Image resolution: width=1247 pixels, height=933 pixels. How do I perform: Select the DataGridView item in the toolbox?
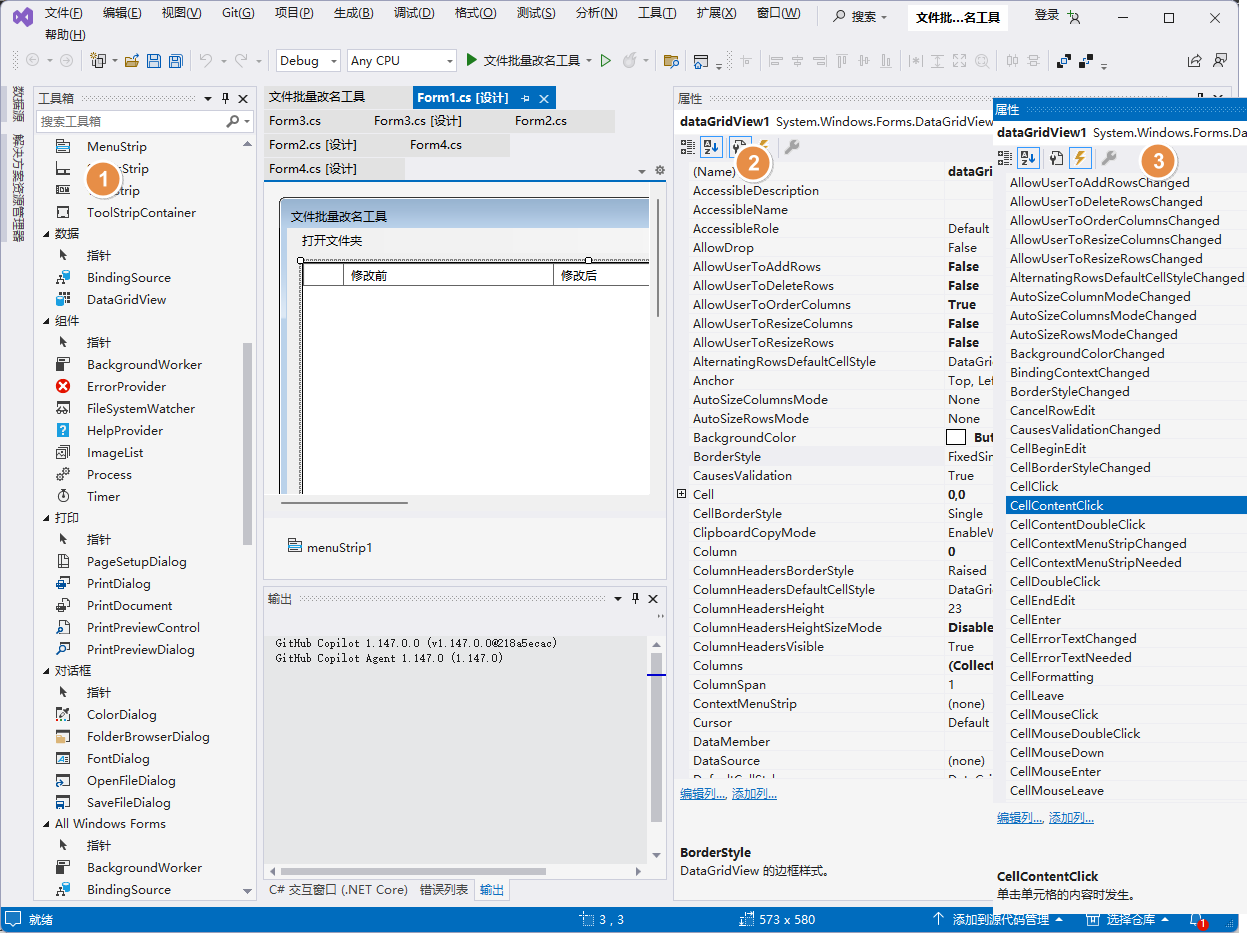[x=127, y=300]
